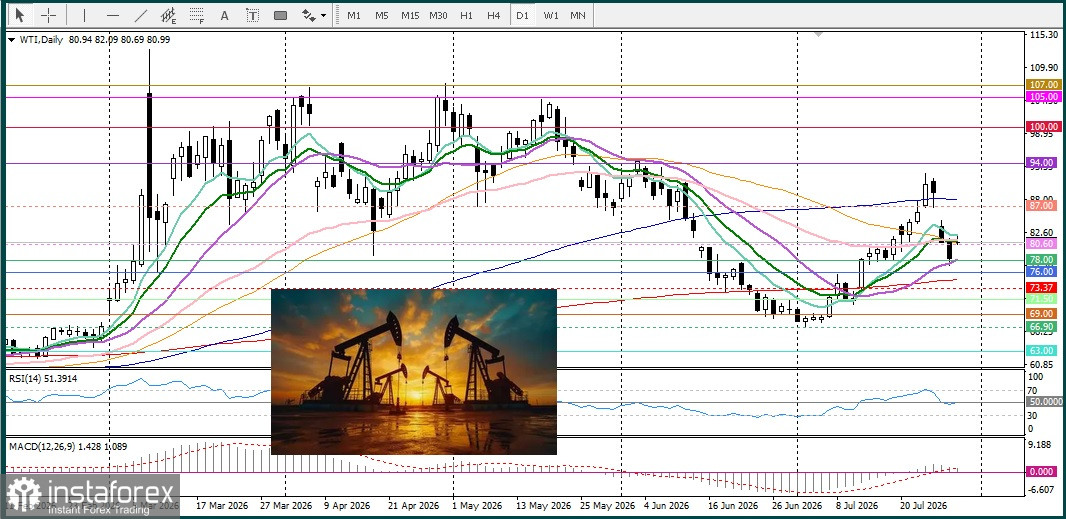The height and width of the screenshot is (519, 1066).
Task: Click the oil pumpjacks sunset image
Action: point(413,371)
